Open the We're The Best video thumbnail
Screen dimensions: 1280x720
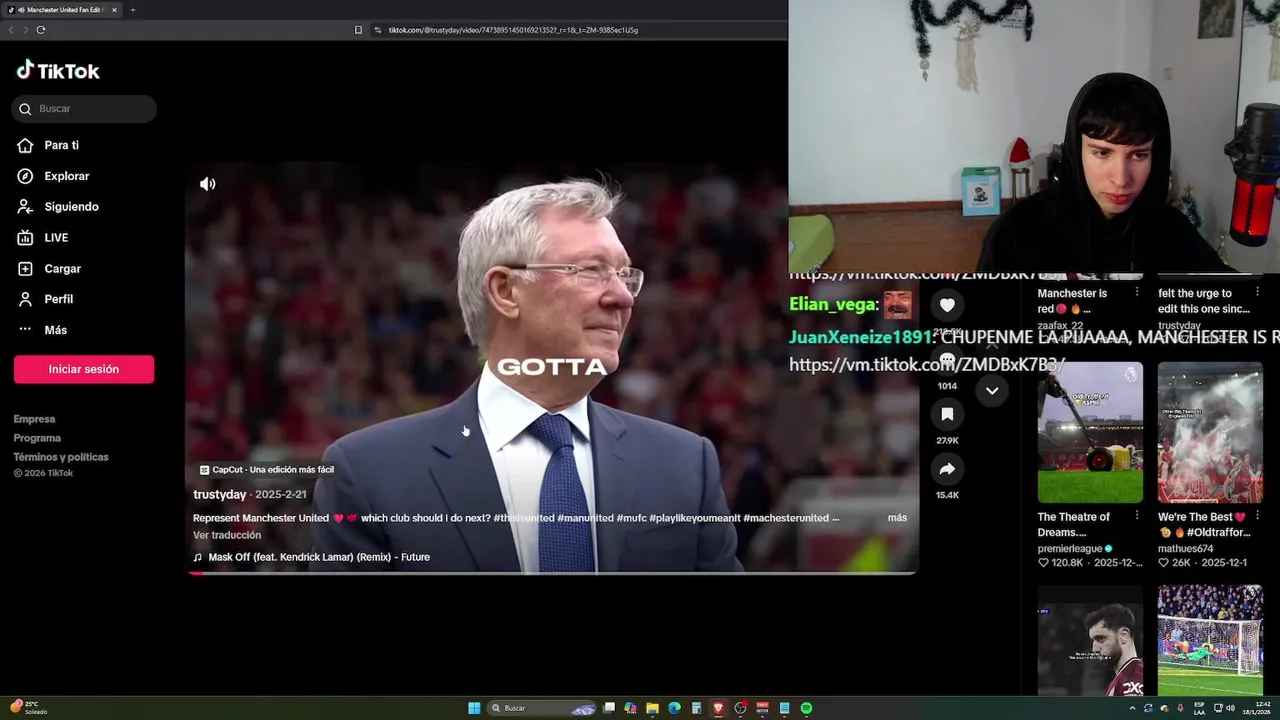click(1210, 432)
